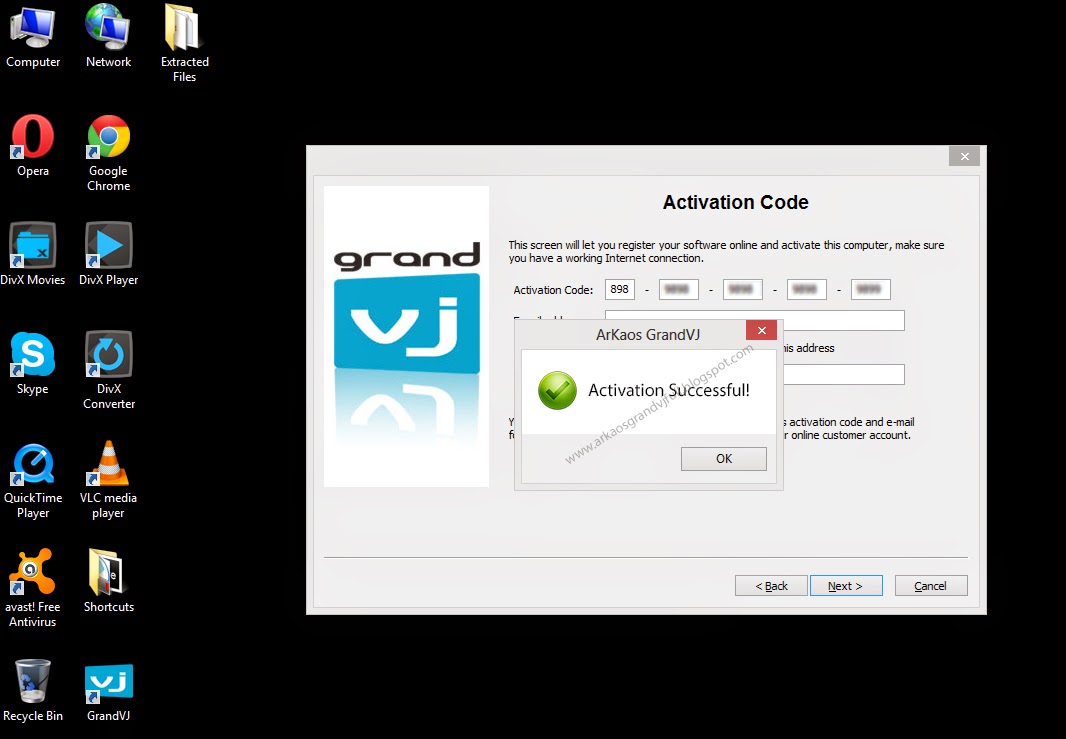Click the Cancel wizard button
Viewport: 1066px width, 739px height.
(x=931, y=585)
